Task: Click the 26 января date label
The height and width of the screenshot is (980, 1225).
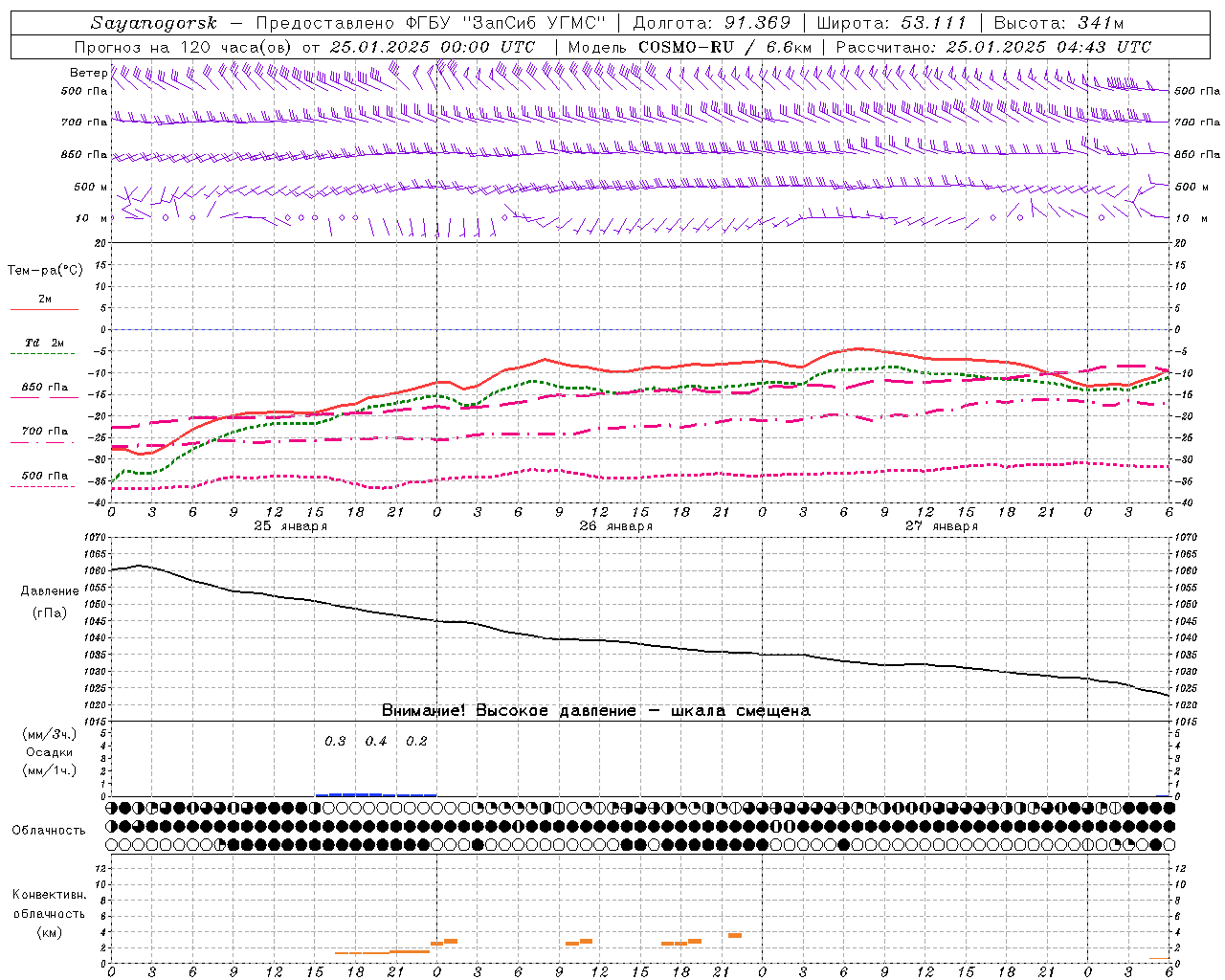Action: coord(615,526)
